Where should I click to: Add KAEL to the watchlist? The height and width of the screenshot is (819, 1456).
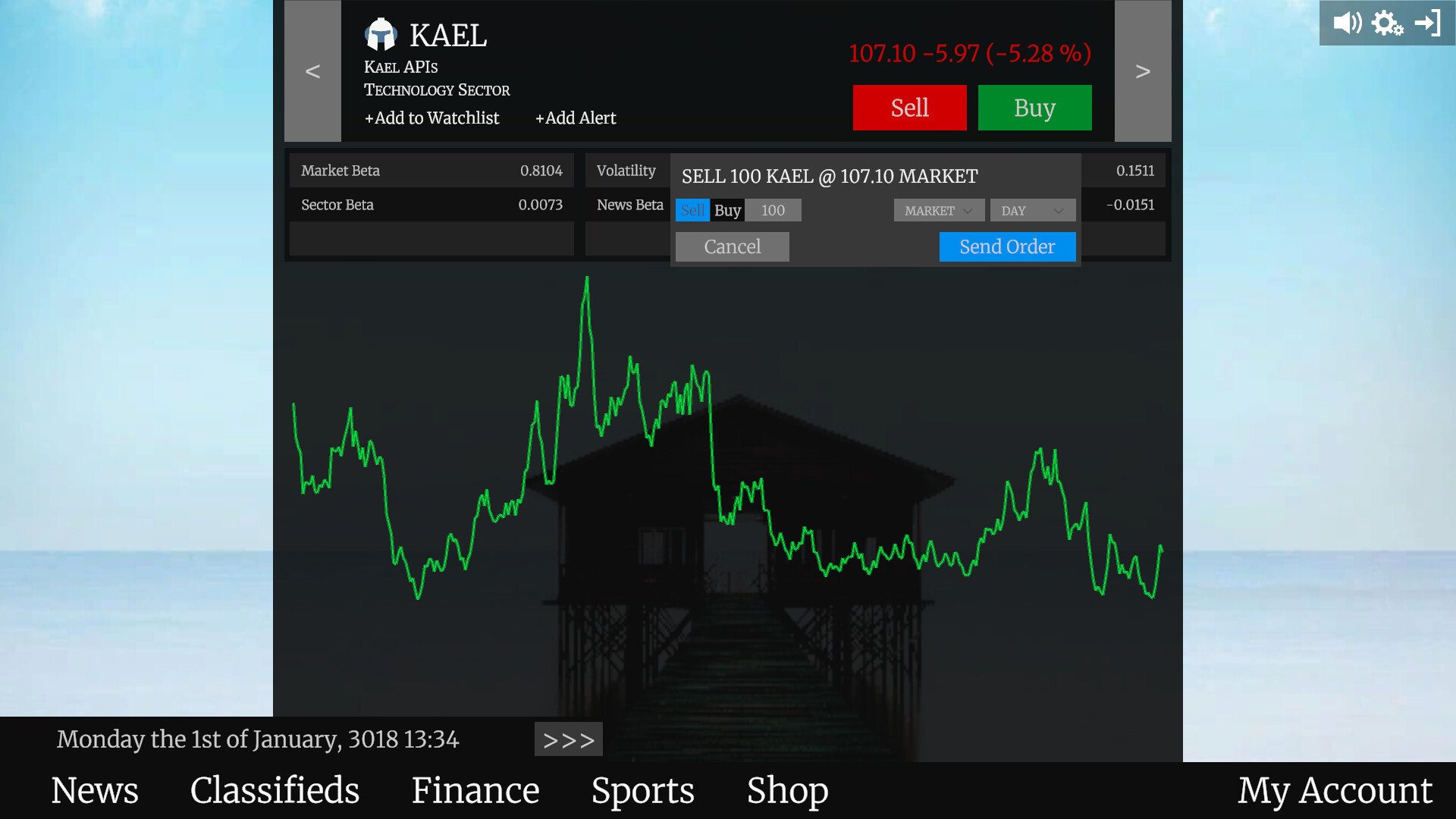[431, 118]
